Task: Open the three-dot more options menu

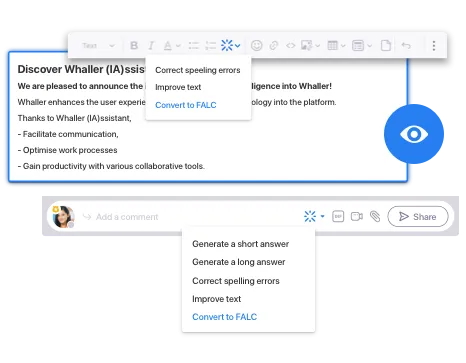Action: pos(434,46)
